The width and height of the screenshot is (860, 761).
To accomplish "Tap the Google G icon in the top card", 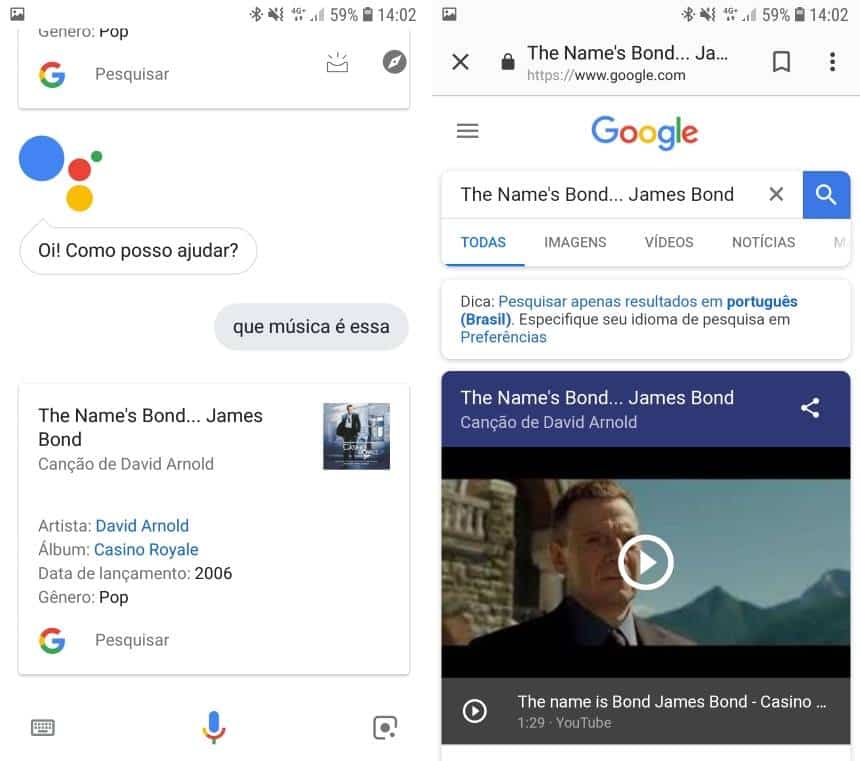I will [52, 75].
